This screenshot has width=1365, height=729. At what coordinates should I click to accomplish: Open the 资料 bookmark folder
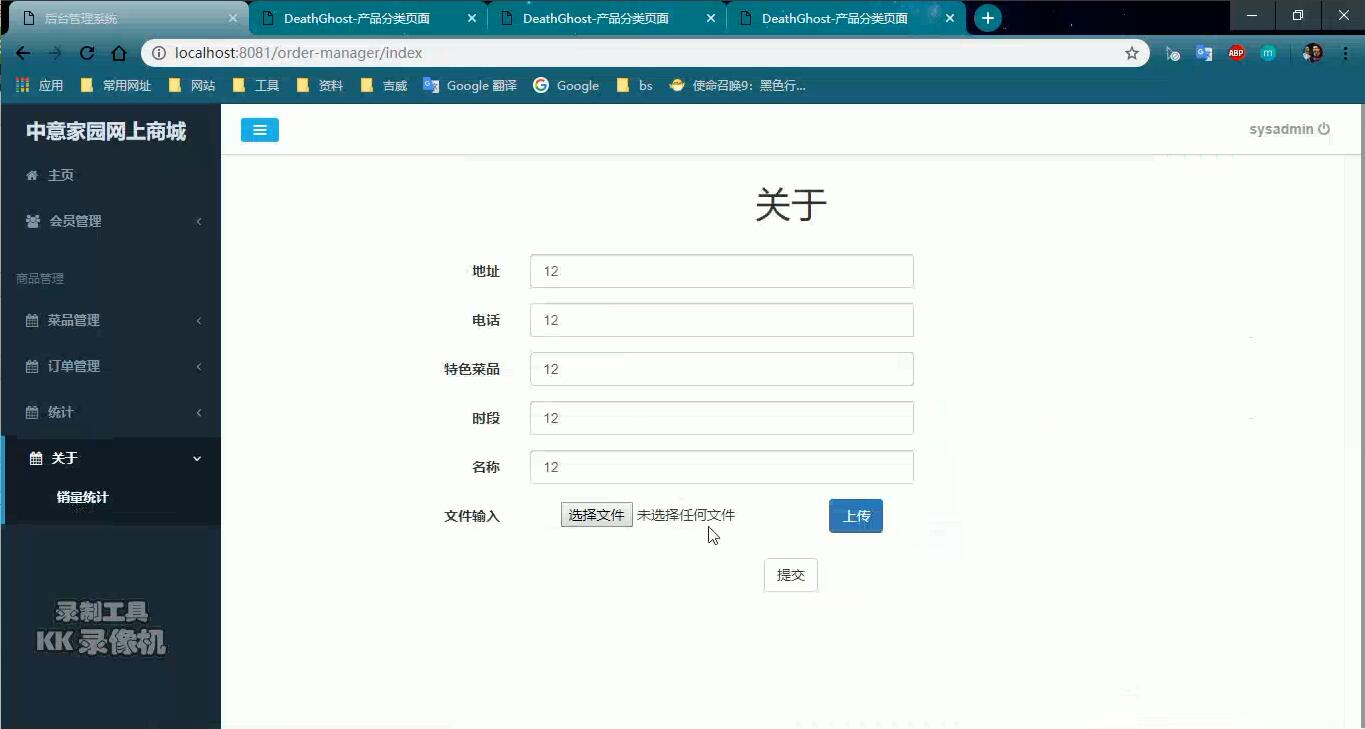coord(320,86)
